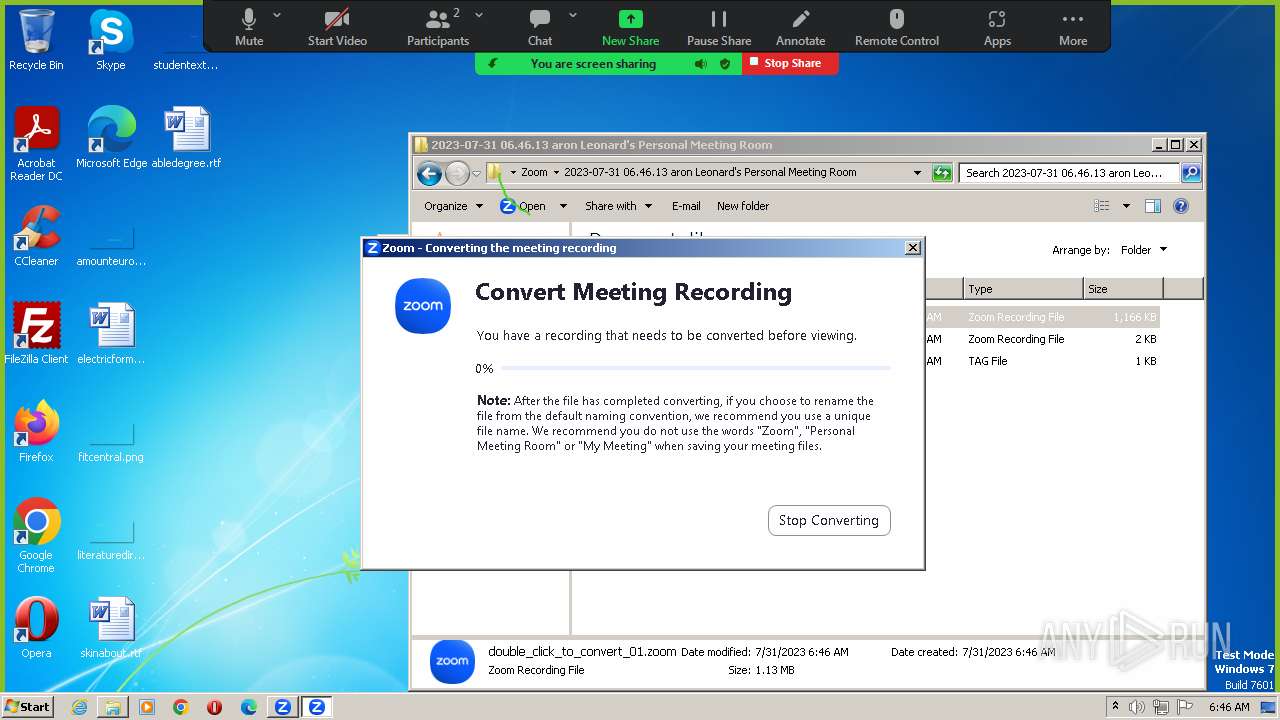Screen dimensions: 1280x720
Task: Sort by Size column header
Action: 1123,289
